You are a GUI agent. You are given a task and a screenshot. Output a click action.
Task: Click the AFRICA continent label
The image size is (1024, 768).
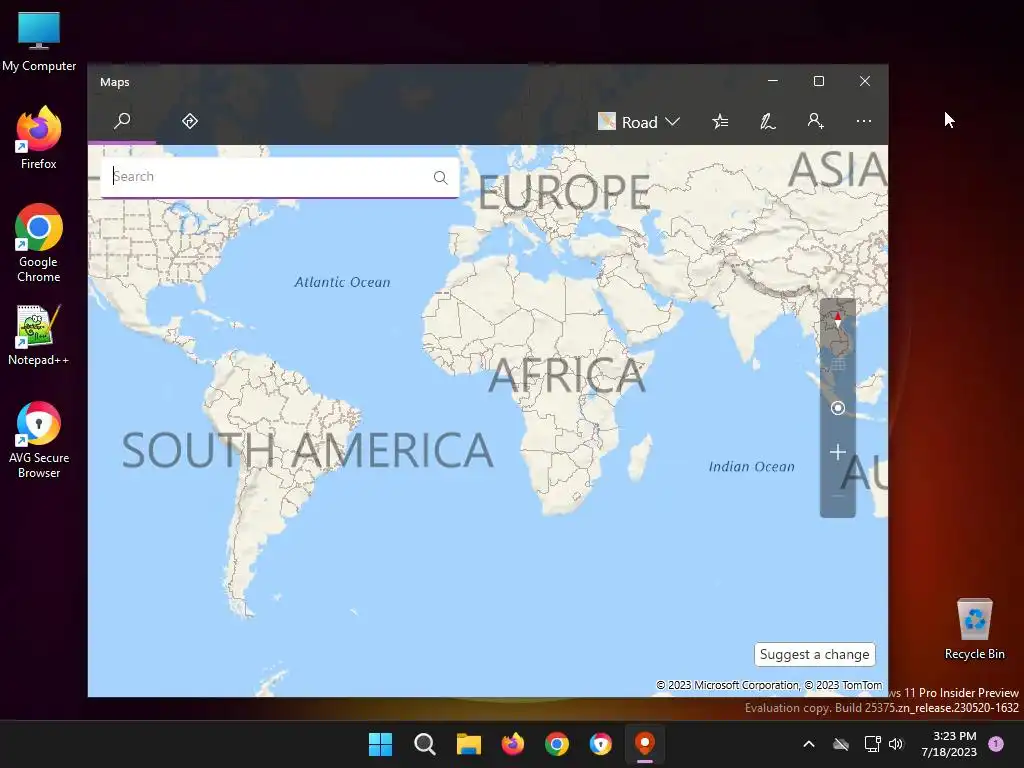coord(566,375)
